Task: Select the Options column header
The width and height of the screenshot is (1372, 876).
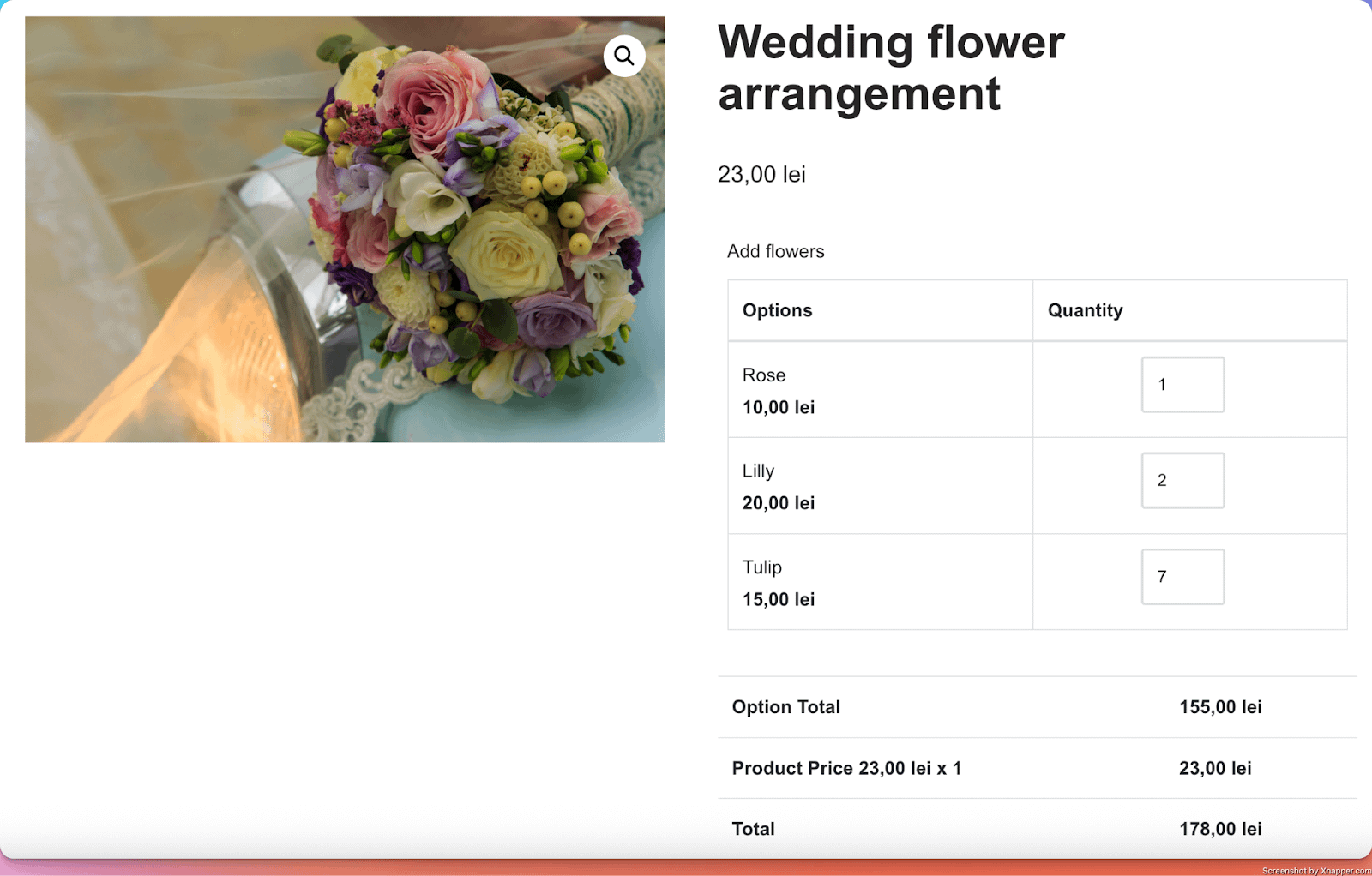Action: tap(777, 310)
